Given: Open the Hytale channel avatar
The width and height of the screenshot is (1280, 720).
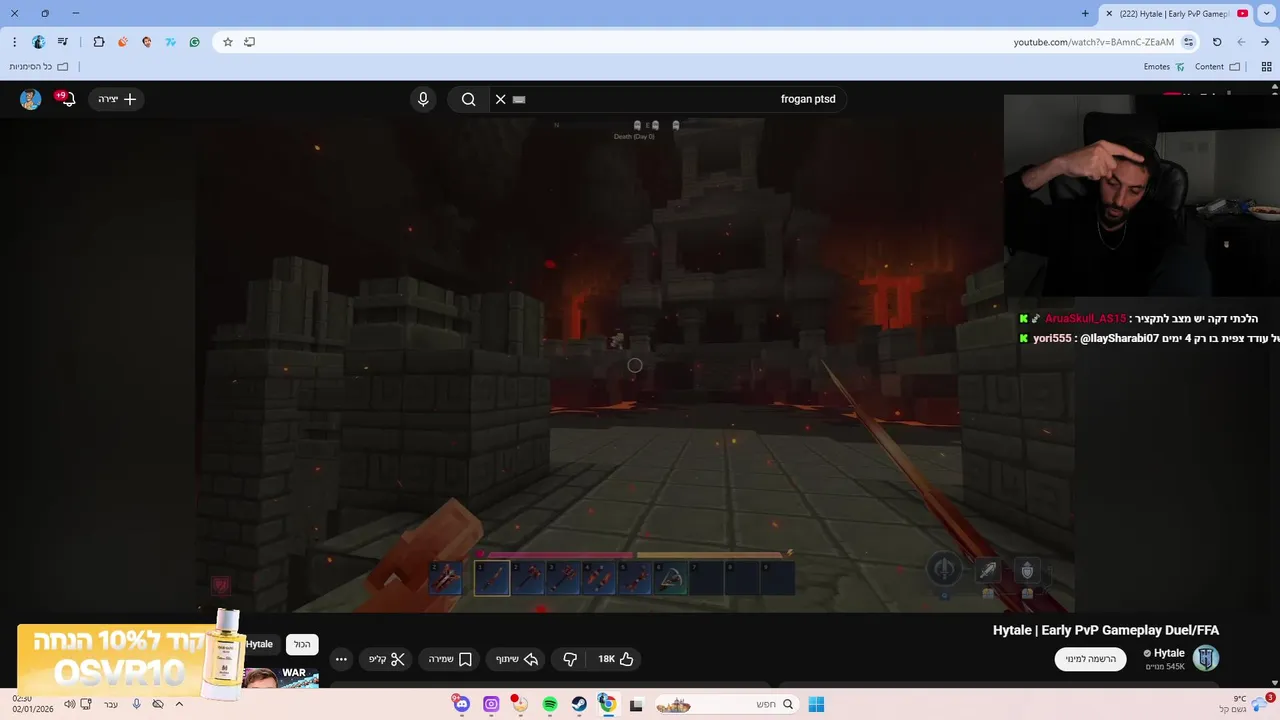Looking at the screenshot, I should coord(1206,659).
